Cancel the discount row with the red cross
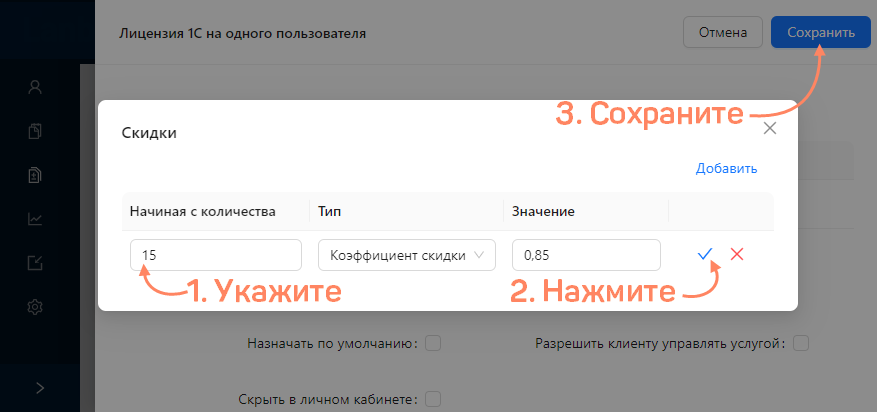The width and height of the screenshot is (877, 412). click(x=737, y=254)
